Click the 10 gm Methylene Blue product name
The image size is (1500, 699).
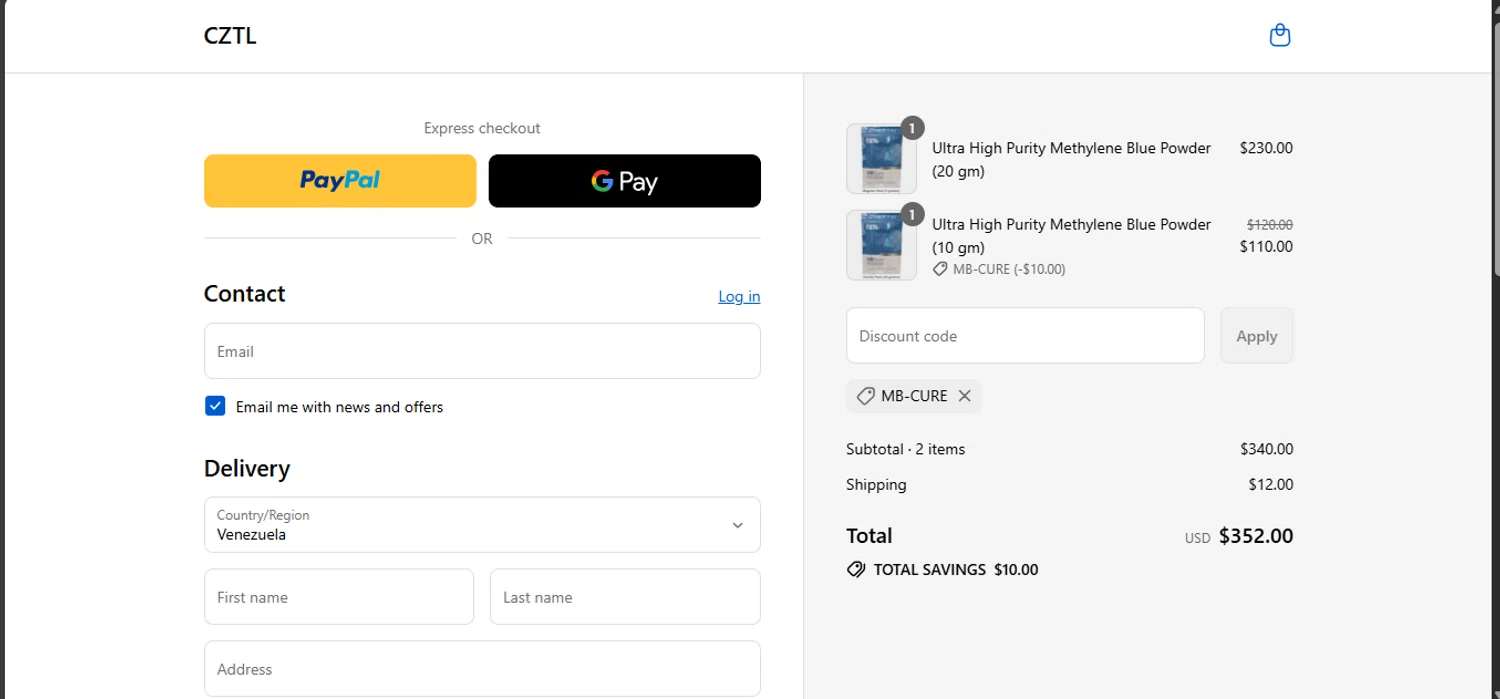pyautogui.click(x=1071, y=236)
